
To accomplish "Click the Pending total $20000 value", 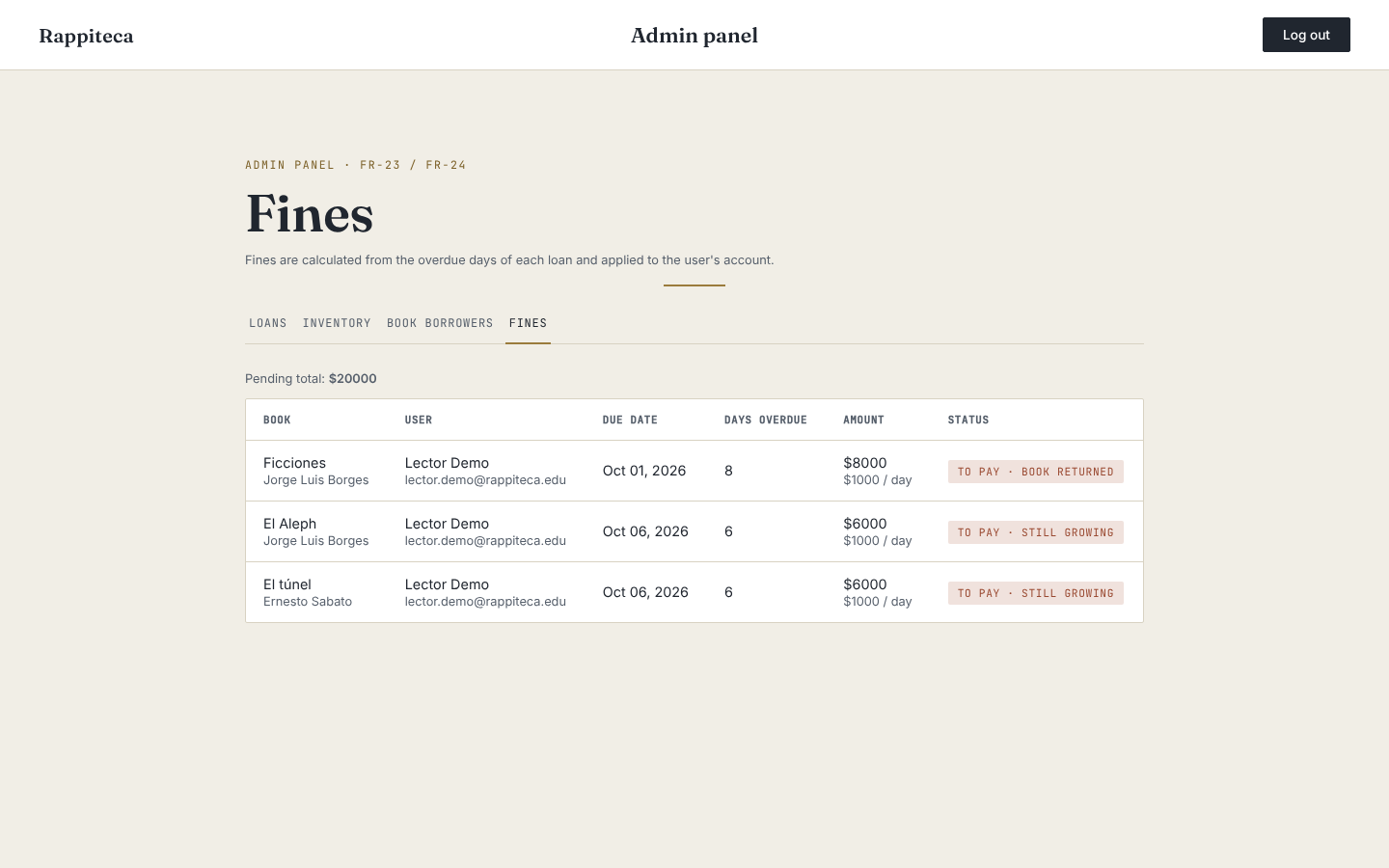I will (353, 379).
